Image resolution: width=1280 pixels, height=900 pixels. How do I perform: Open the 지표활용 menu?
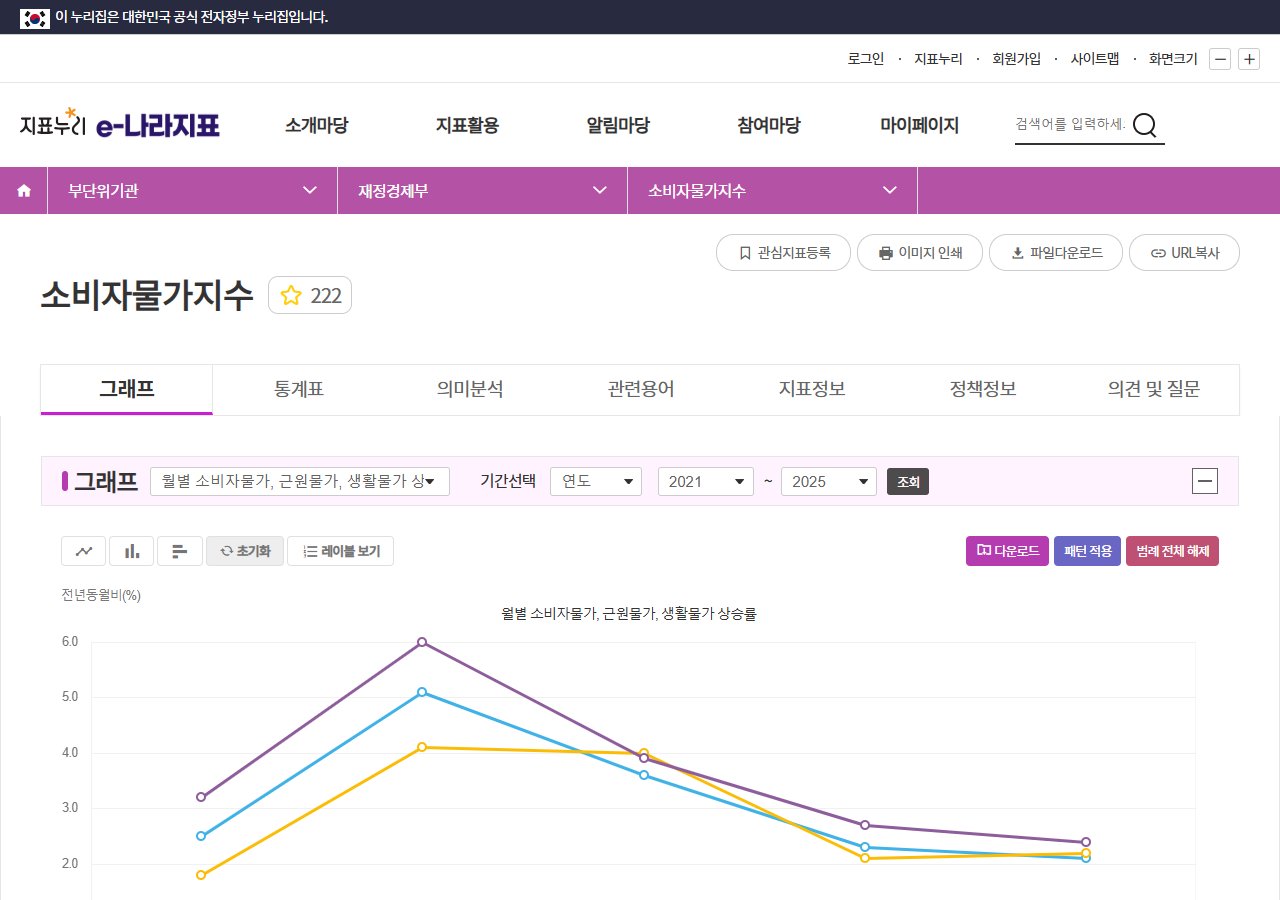click(x=467, y=125)
